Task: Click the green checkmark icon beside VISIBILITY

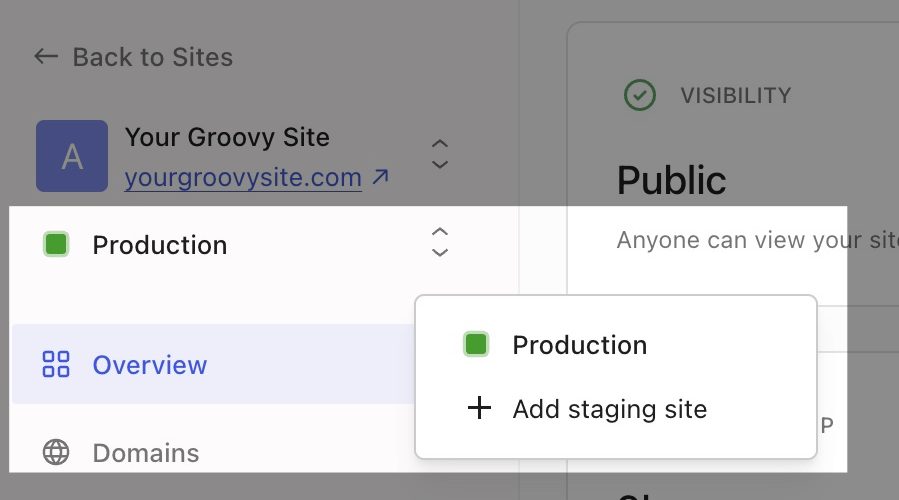Action: [x=640, y=95]
